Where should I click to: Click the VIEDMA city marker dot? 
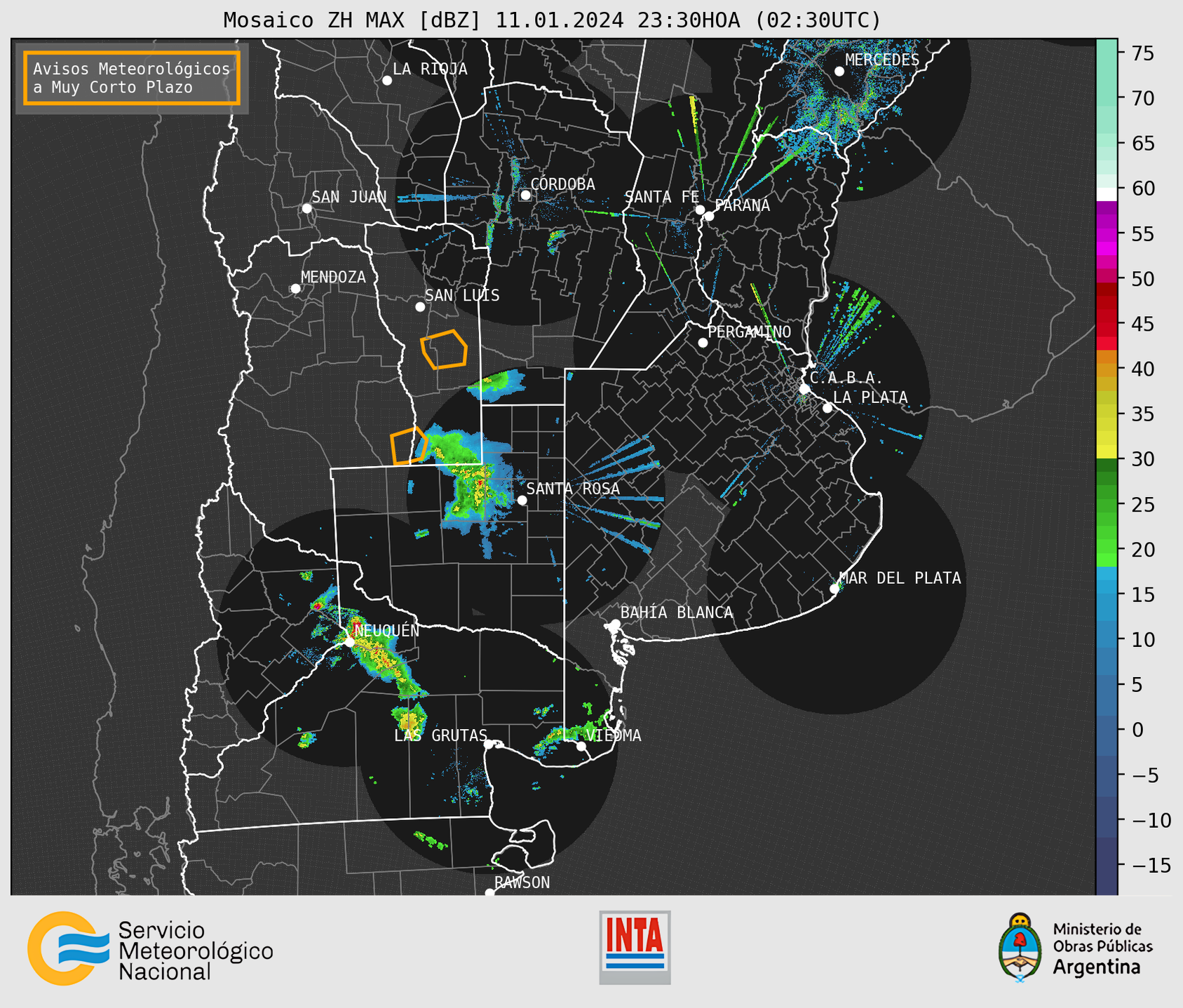click(x=581, y=746)
